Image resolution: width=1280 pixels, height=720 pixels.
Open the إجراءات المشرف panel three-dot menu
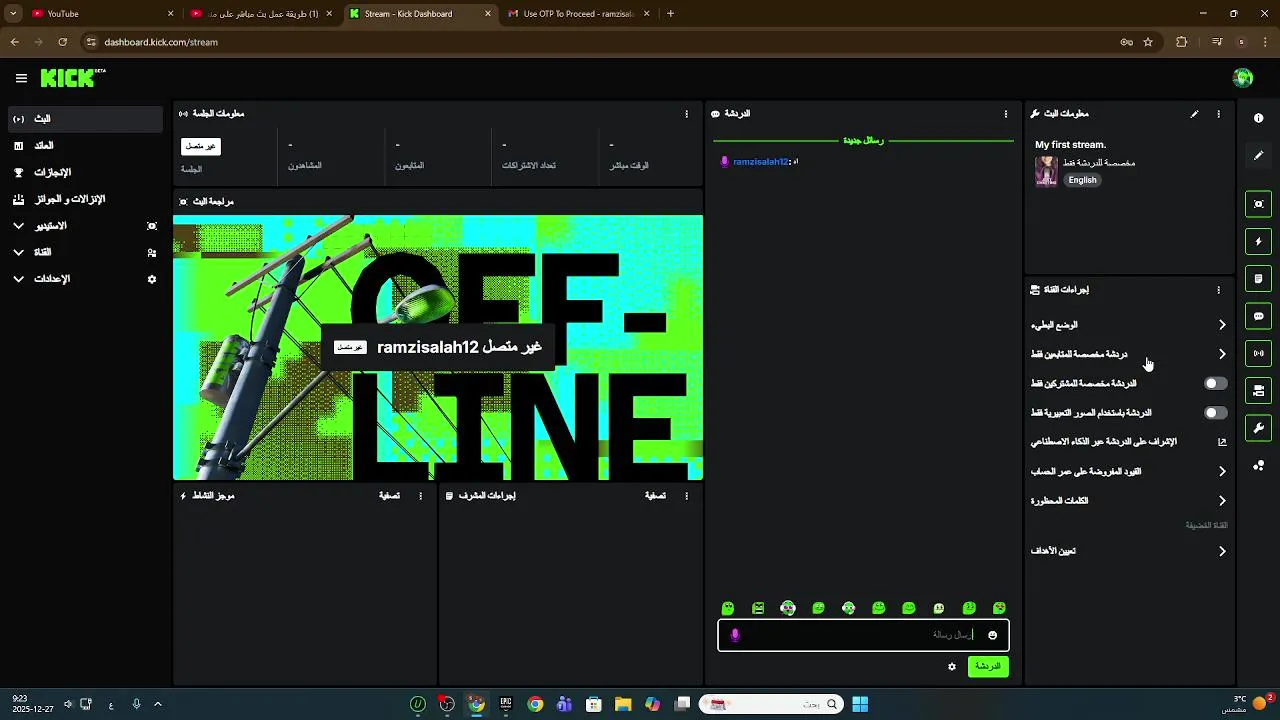coord(686,496)
